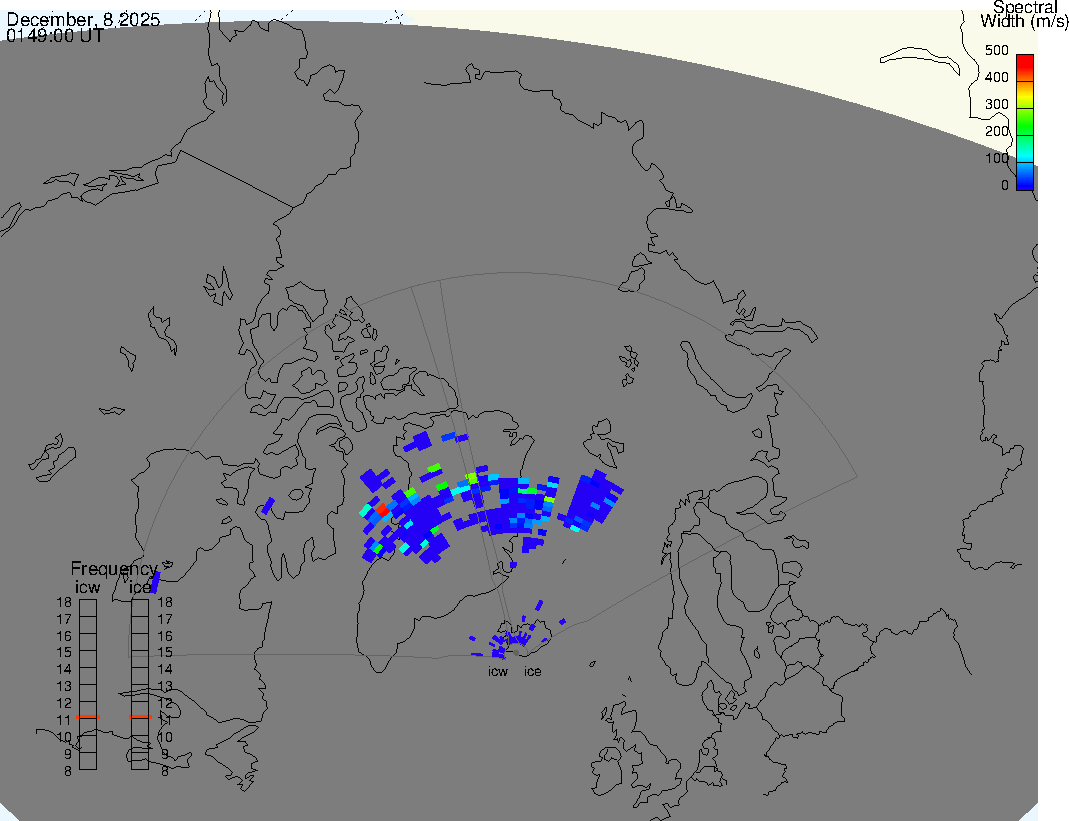Click the icw heading under Frequency
1069x821 pixels.
pos(87,587)
